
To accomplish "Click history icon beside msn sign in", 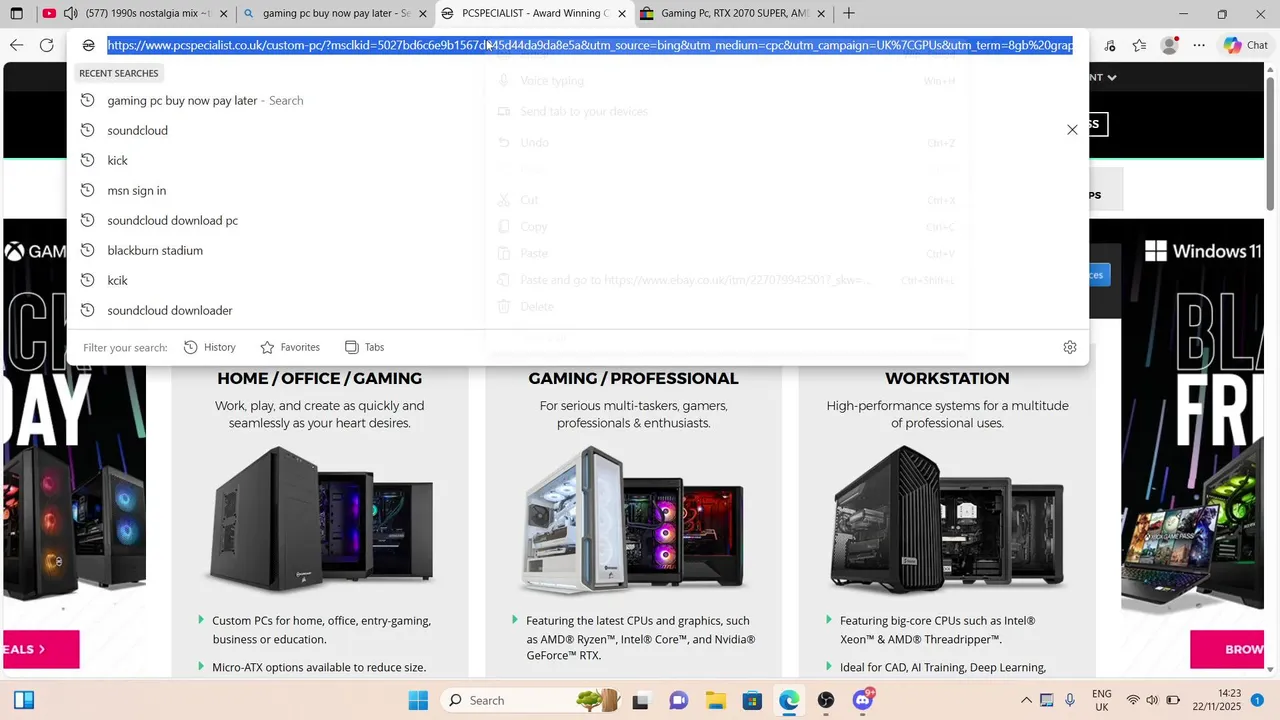I will tap(87, 190).
